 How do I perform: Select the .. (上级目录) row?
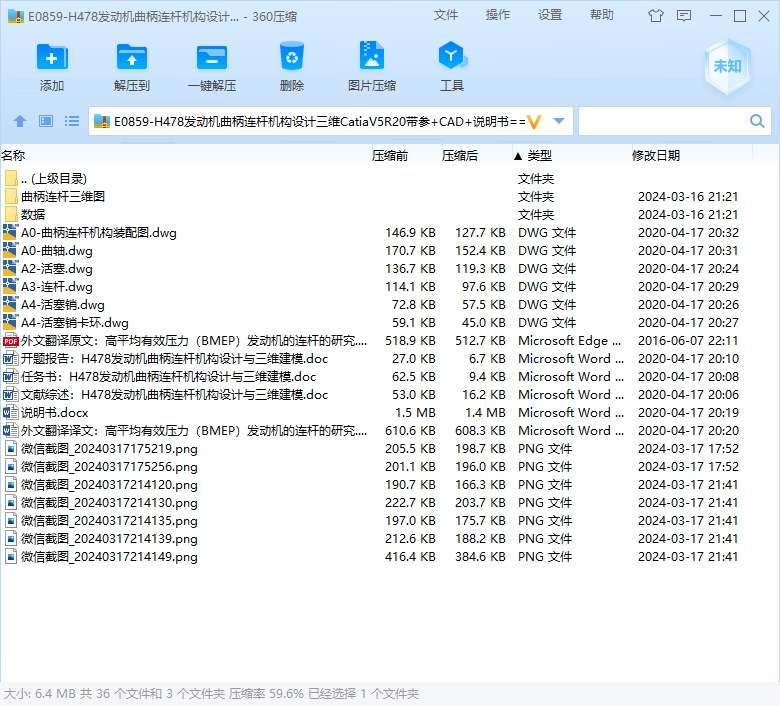click(x=378, y=178)
